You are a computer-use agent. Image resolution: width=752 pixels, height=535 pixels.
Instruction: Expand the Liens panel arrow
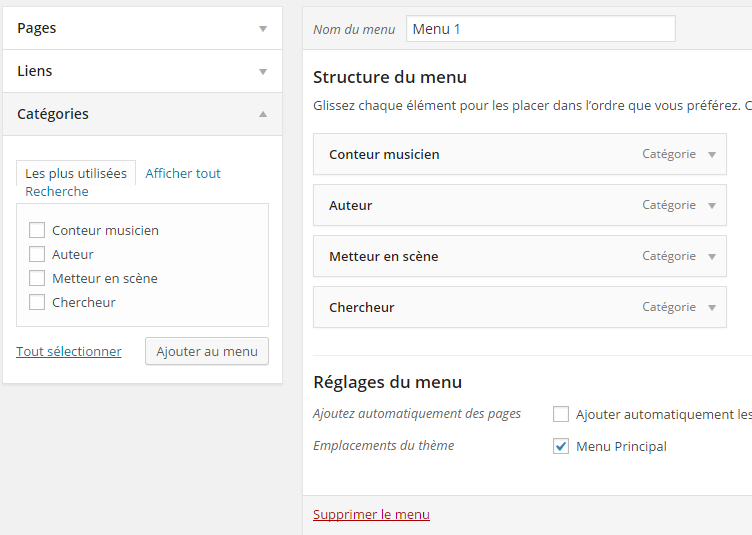click(x=263, y=72)
